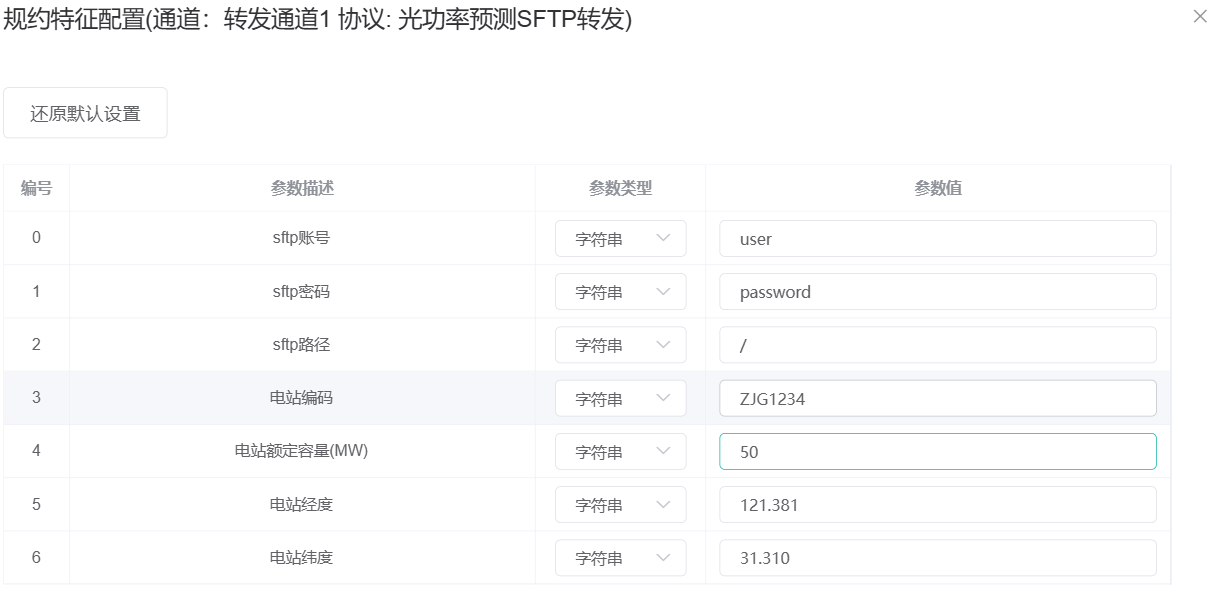
Task: Click the 电站纬度 value field 31.310
Action: click(x=938, y=558)
